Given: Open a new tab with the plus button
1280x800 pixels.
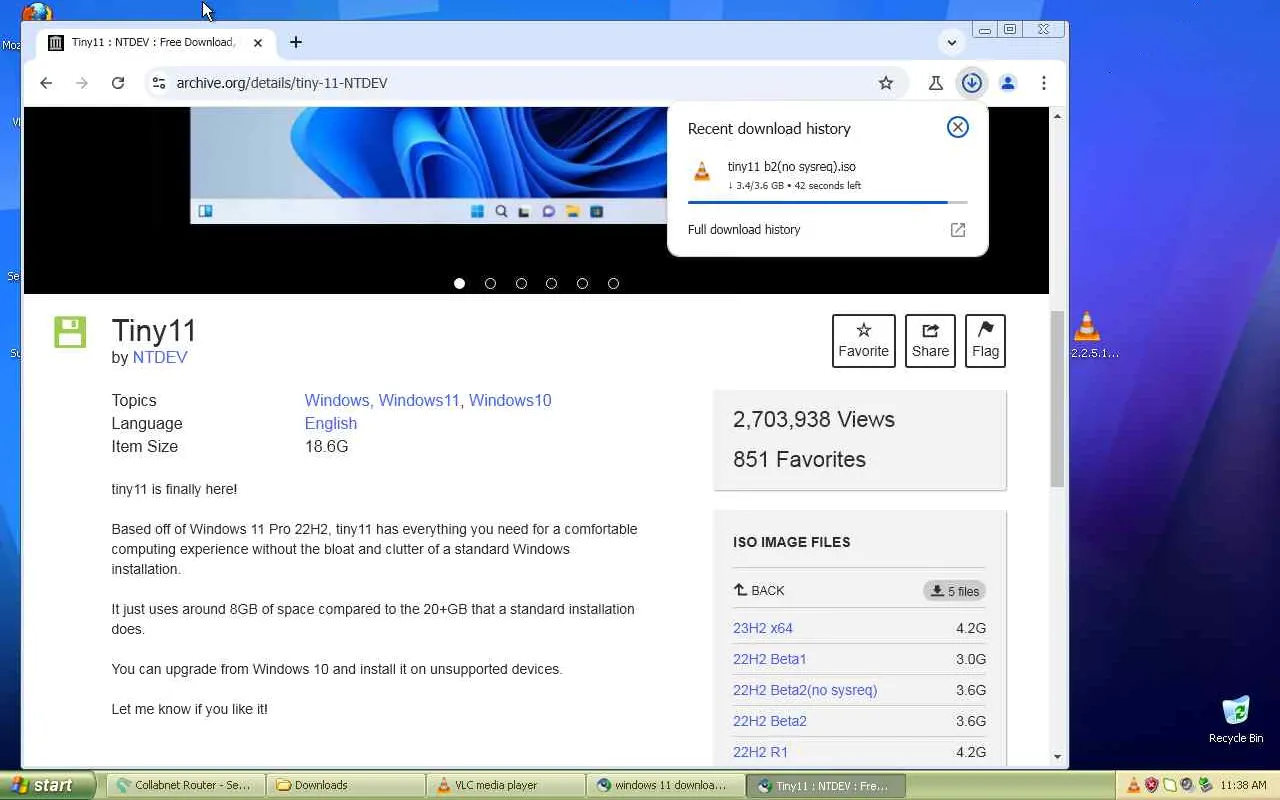Looking at the screenshot, I should [x=296, y=42].
